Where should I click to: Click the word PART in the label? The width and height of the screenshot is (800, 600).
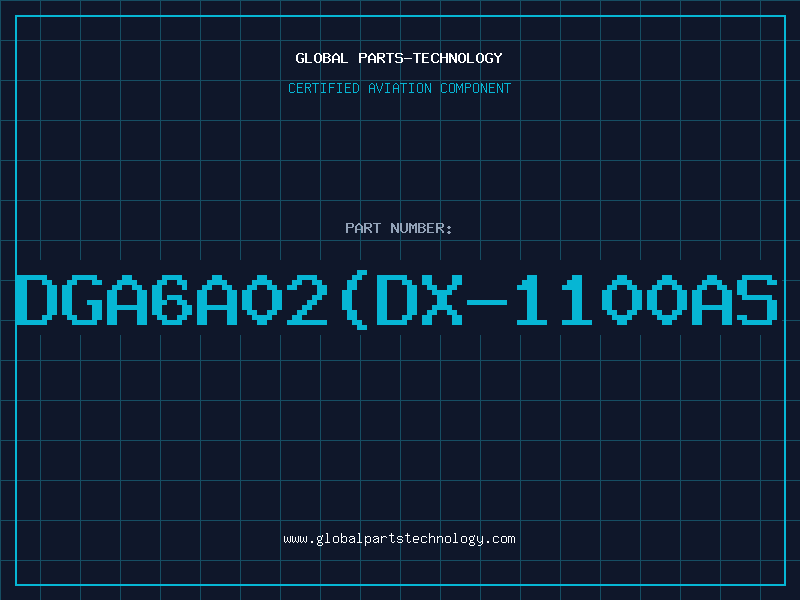363,228
